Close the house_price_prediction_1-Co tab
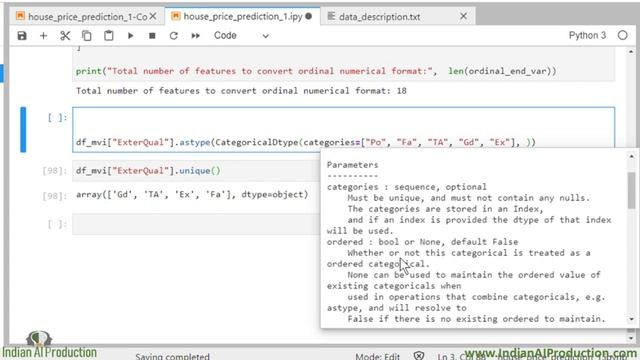 coord(153,16)
